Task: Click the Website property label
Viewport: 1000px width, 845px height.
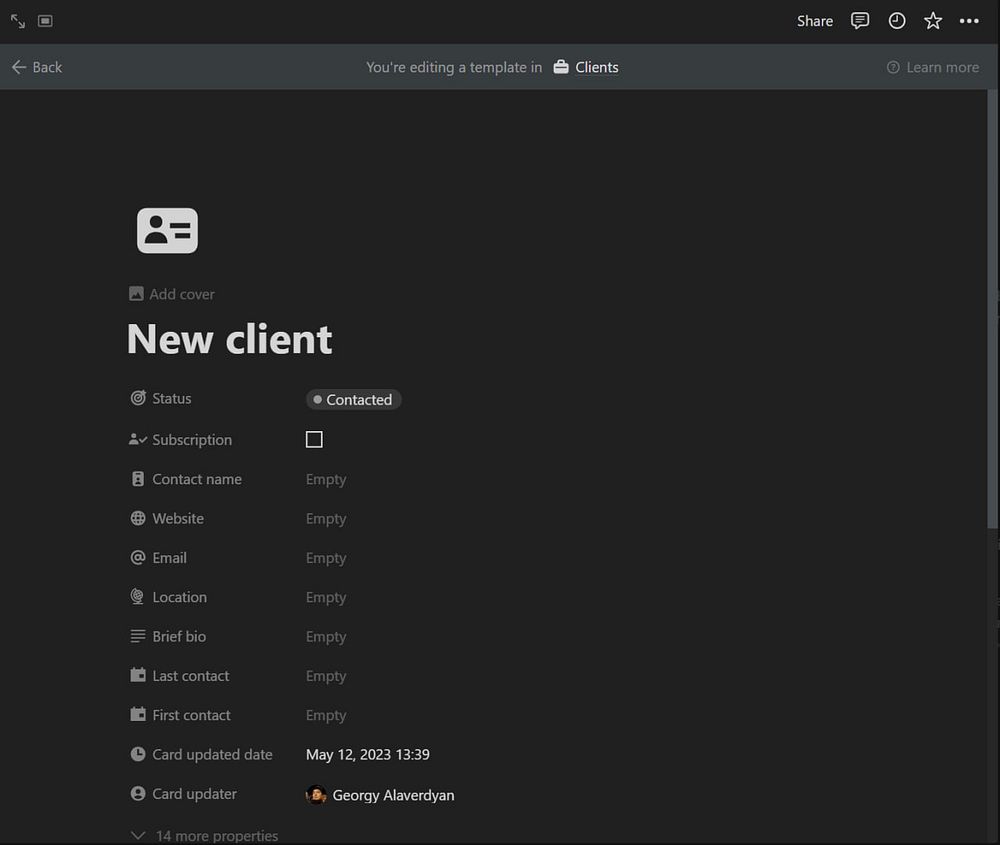Action: pyautogui.click(x=178, y=518)
